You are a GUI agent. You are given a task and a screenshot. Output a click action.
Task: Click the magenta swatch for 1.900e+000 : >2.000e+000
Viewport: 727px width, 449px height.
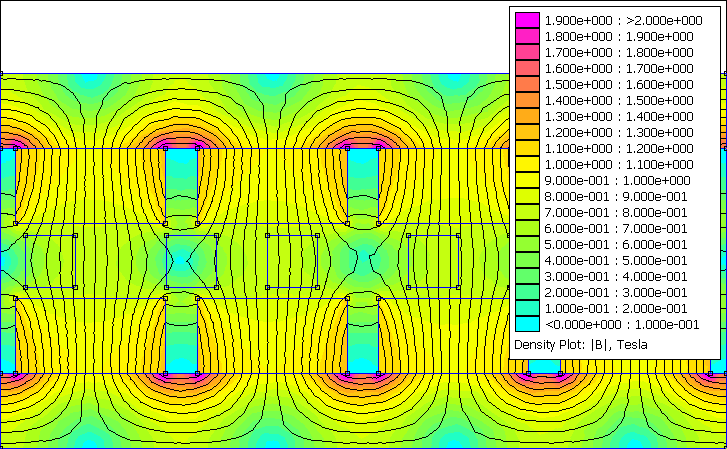coord(527,20)
